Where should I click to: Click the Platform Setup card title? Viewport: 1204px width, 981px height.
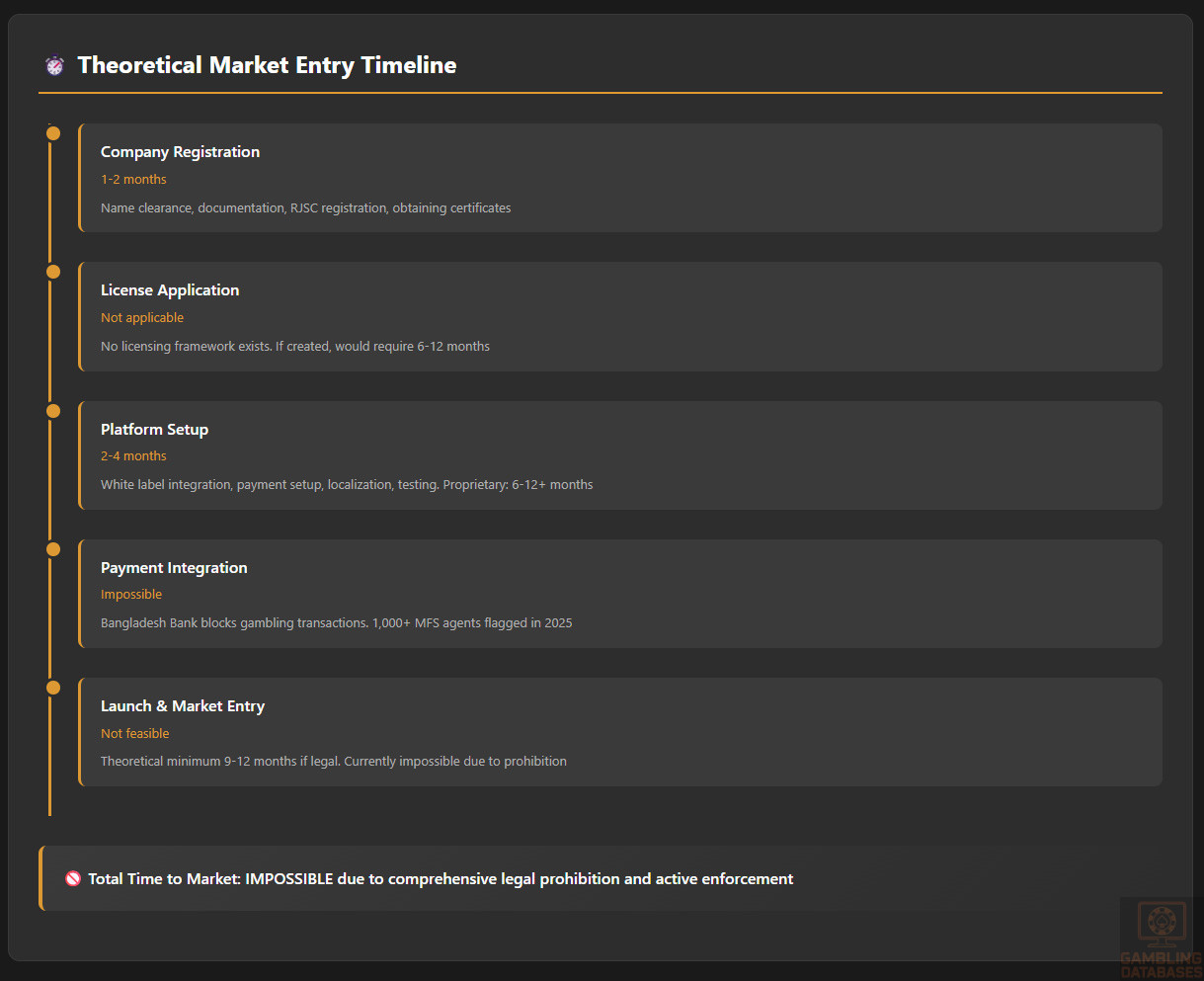154,430
